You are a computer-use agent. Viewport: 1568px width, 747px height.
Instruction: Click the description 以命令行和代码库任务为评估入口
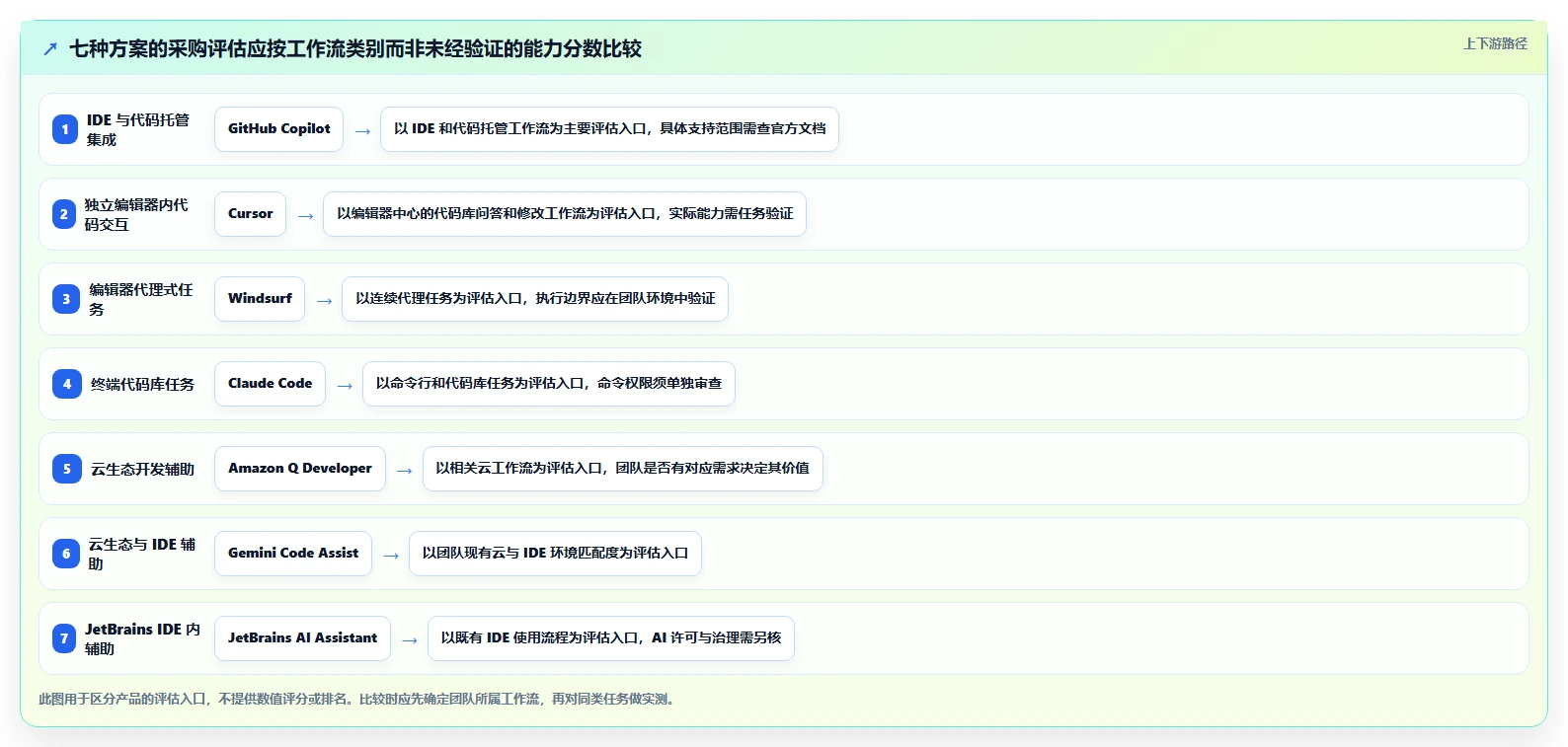549,384
